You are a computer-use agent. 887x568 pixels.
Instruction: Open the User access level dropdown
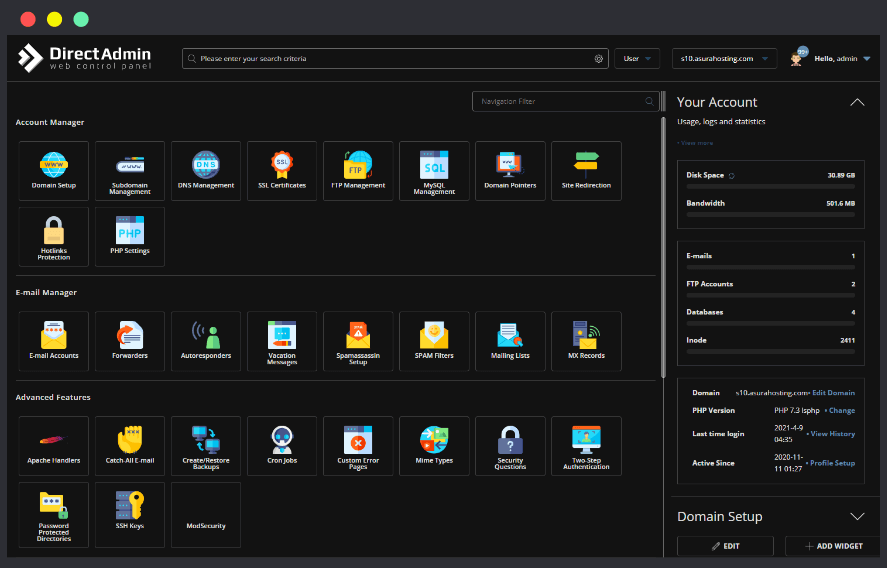637,59
